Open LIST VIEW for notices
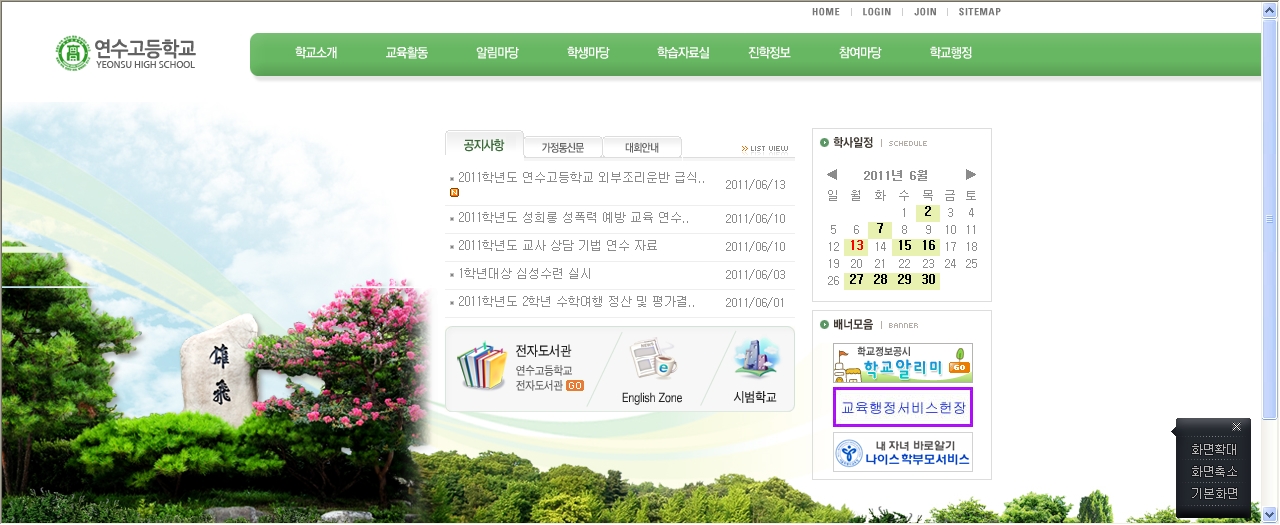 (765, 149)
